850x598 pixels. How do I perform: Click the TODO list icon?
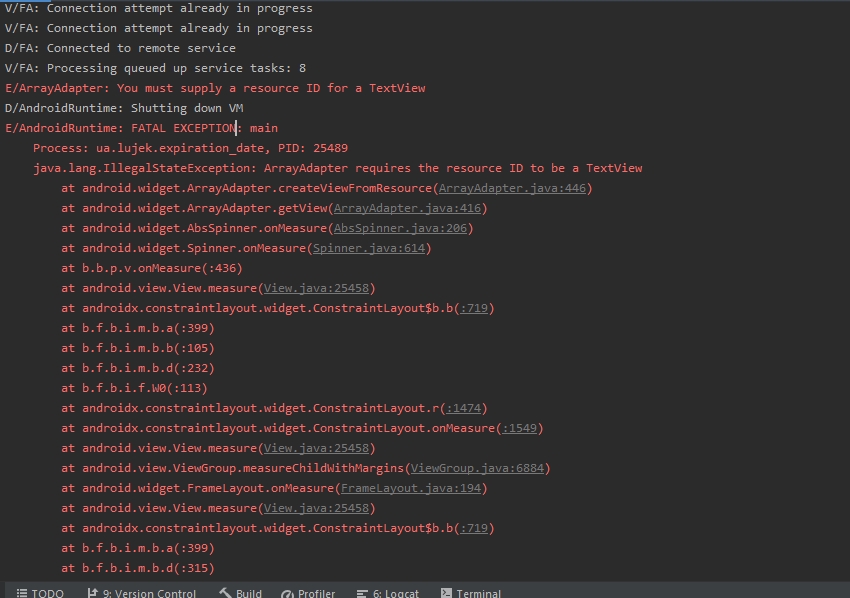click(x=22, y=593)
